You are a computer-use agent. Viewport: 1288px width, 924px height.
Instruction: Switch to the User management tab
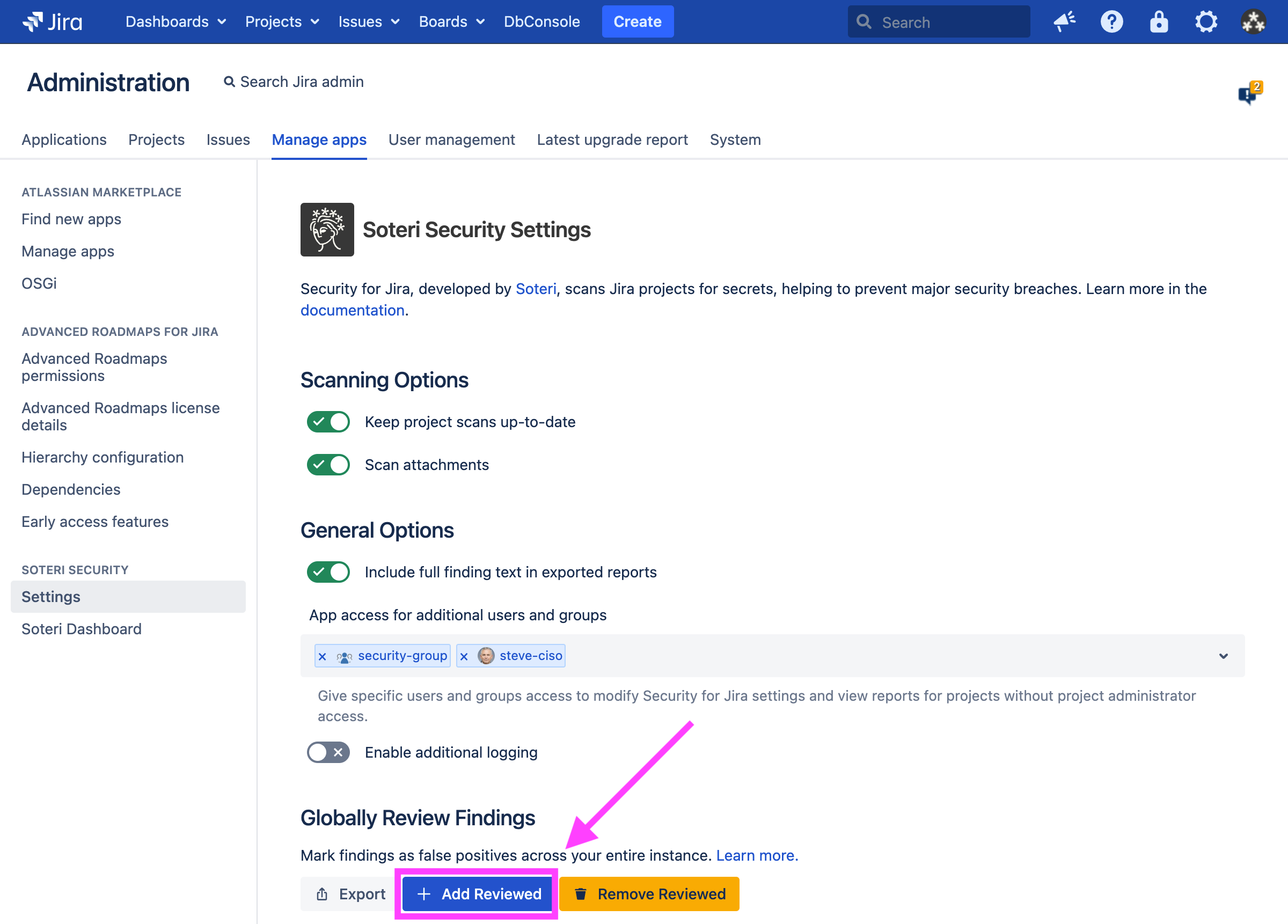click(451, 140)
